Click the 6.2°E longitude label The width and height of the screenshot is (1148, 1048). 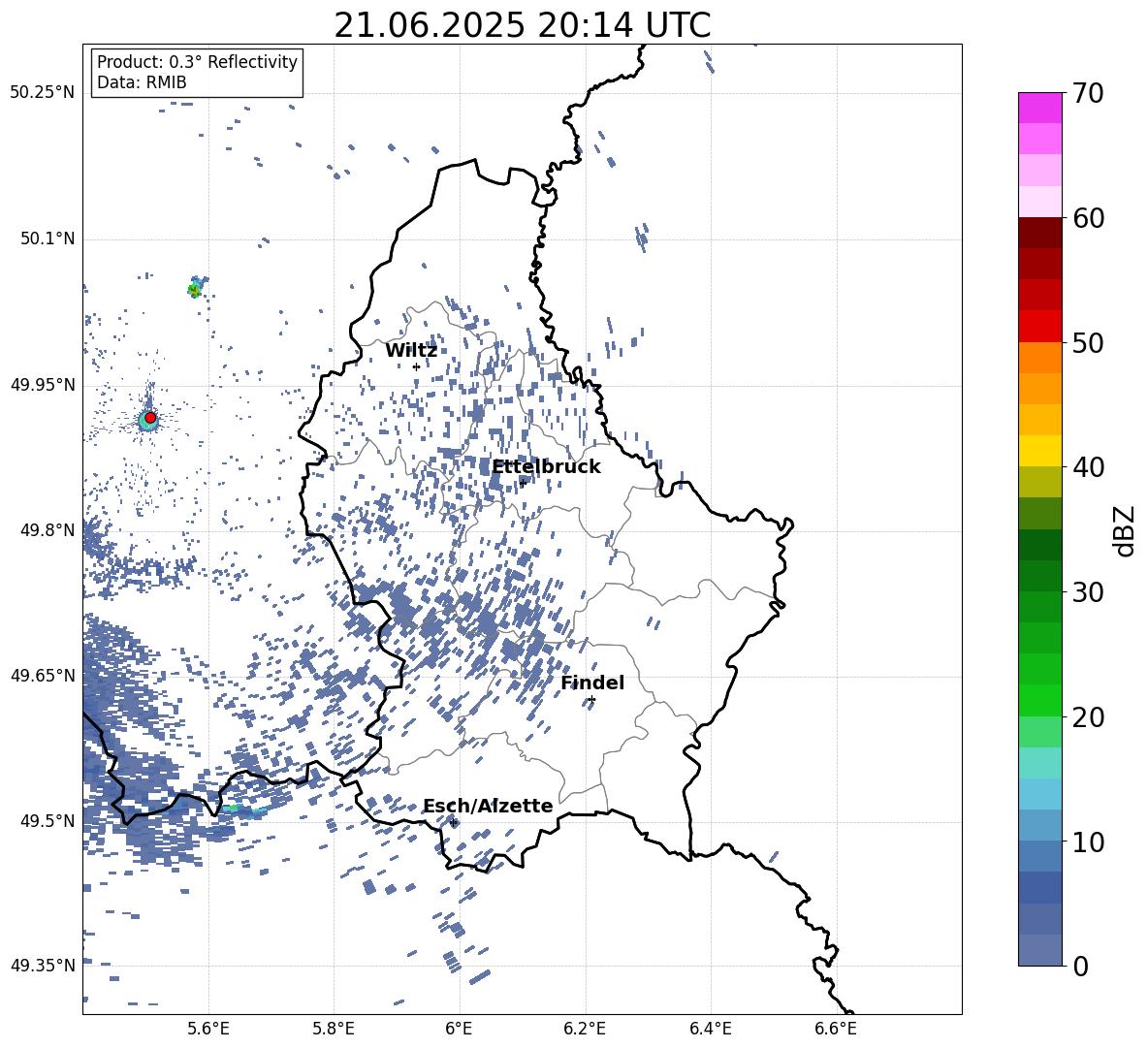pyautogui.click(x=585, y=1029)
